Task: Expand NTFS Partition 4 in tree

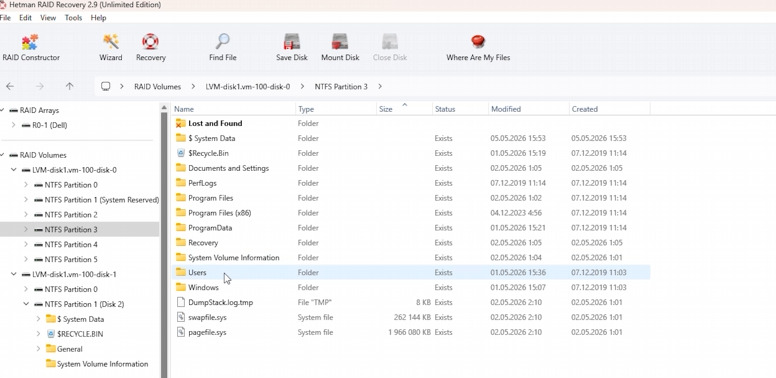Action: point(26,244)
